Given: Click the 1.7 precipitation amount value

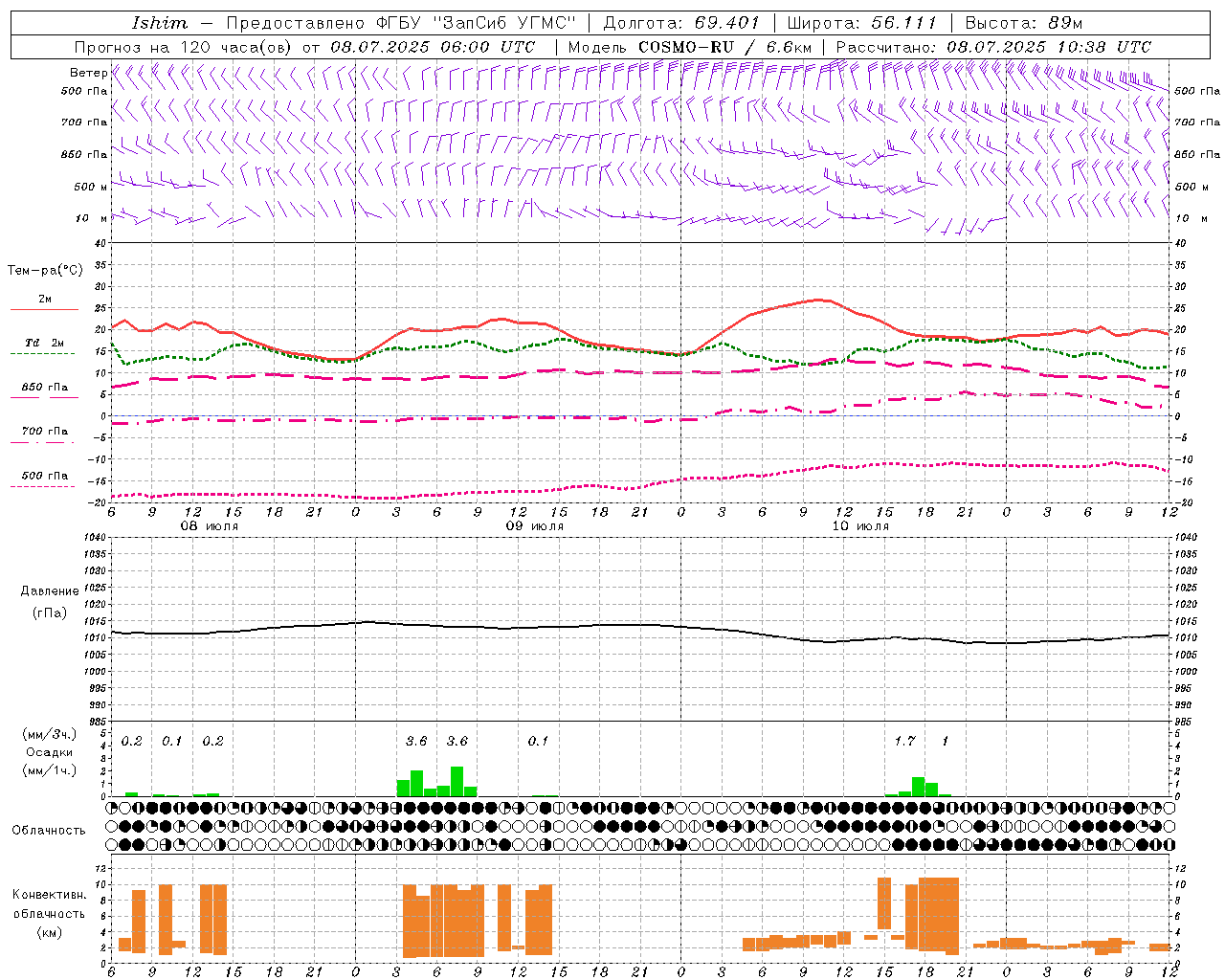Looking at the screenshot, I should pos(905,741).
